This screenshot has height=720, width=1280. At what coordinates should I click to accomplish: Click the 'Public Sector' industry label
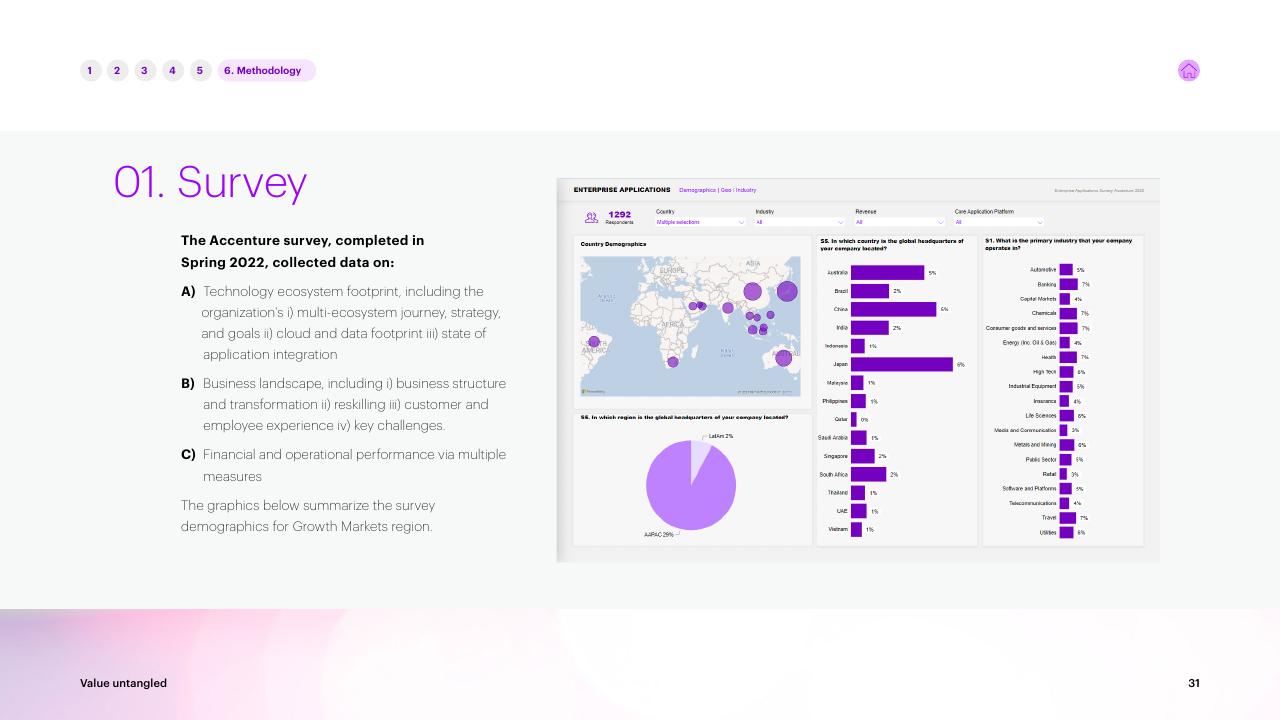[x=1041, y=460]
